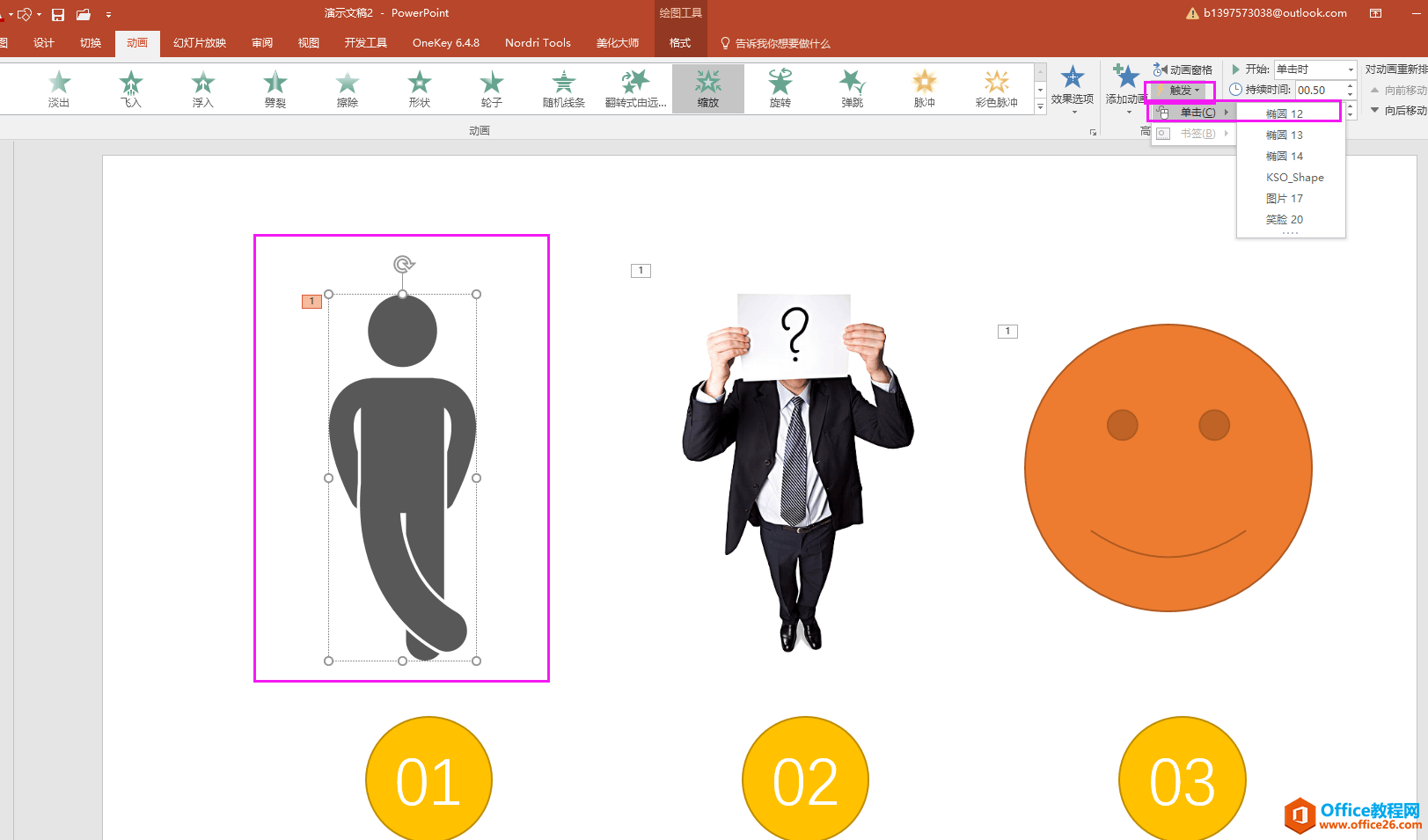Expand the 触发 trigger dropdown
Image resolution: width=1428 pixels, height=840 pixels.
[1180, 90]
